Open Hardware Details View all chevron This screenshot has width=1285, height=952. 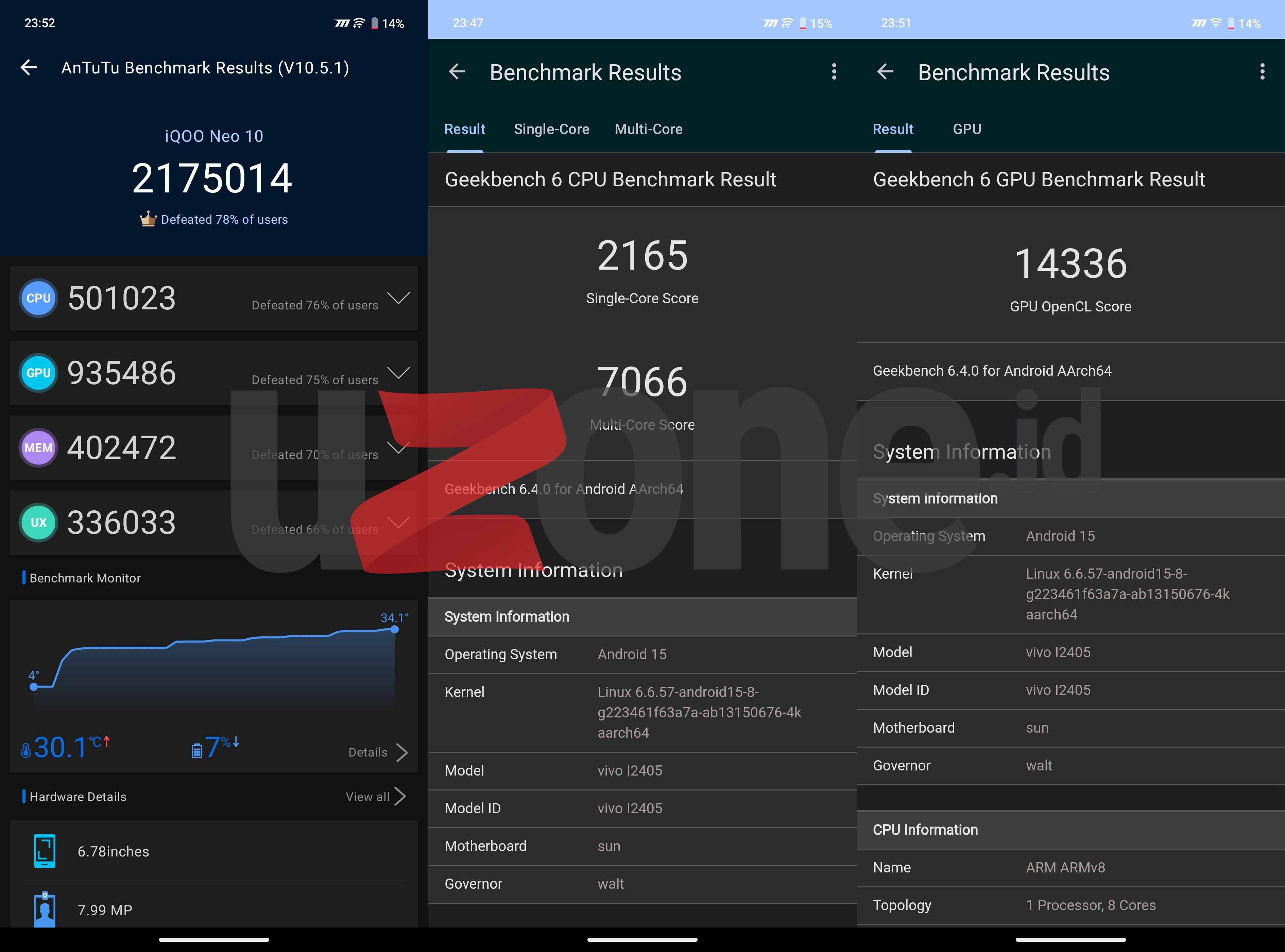click(400, 796)
